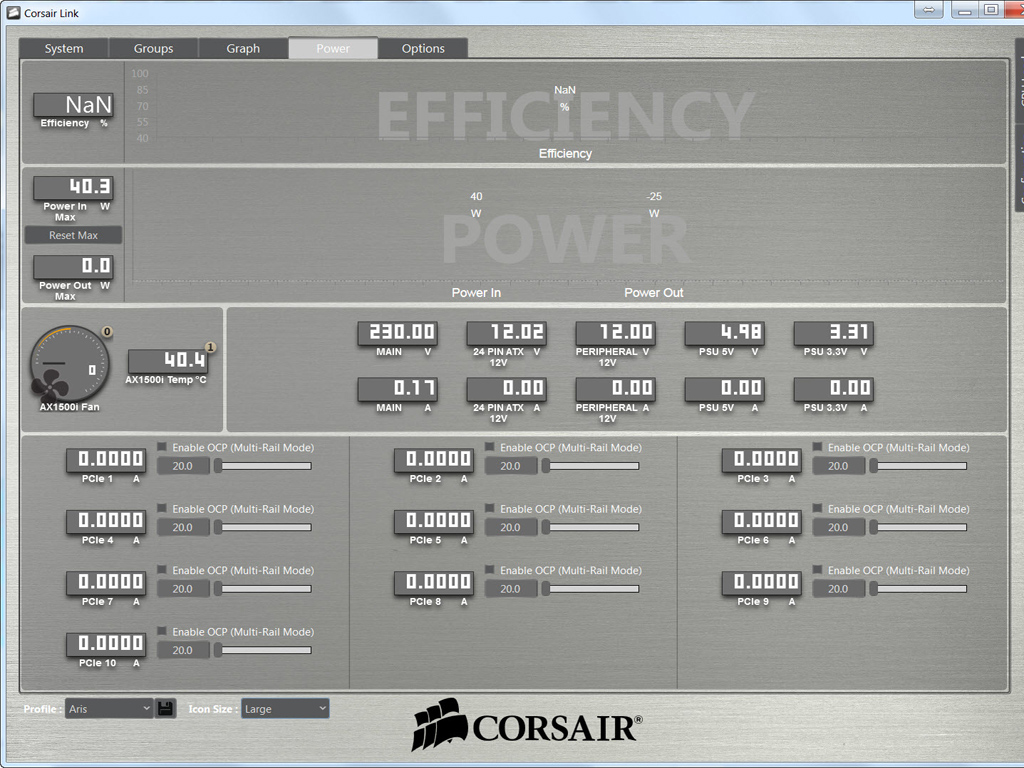This screenshot has width=1024, height=768.
Task: Set the OCP slider for PCIe 9
Action: [x=919, y=588]
